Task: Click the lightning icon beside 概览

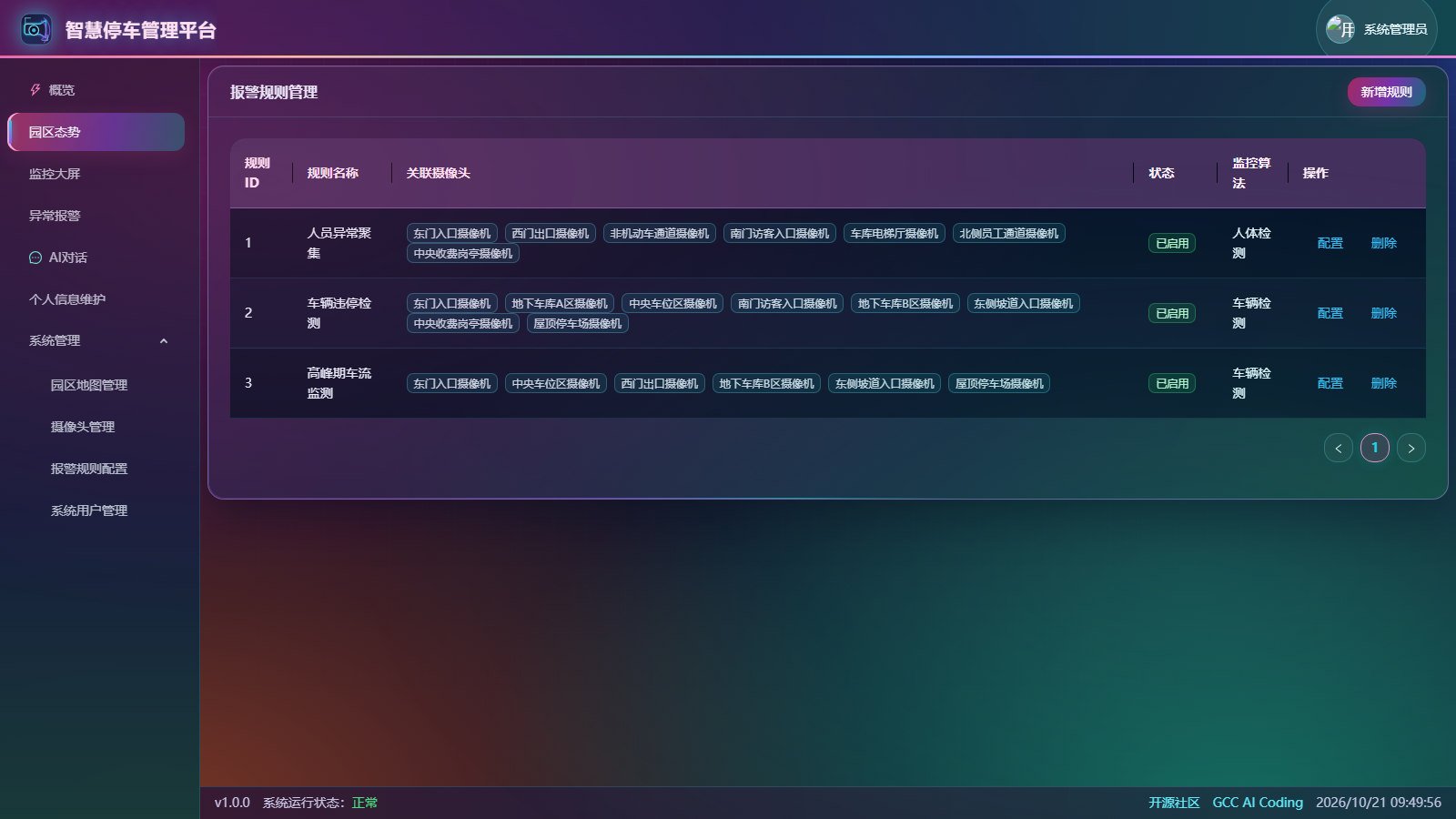Action: [35, 90]
